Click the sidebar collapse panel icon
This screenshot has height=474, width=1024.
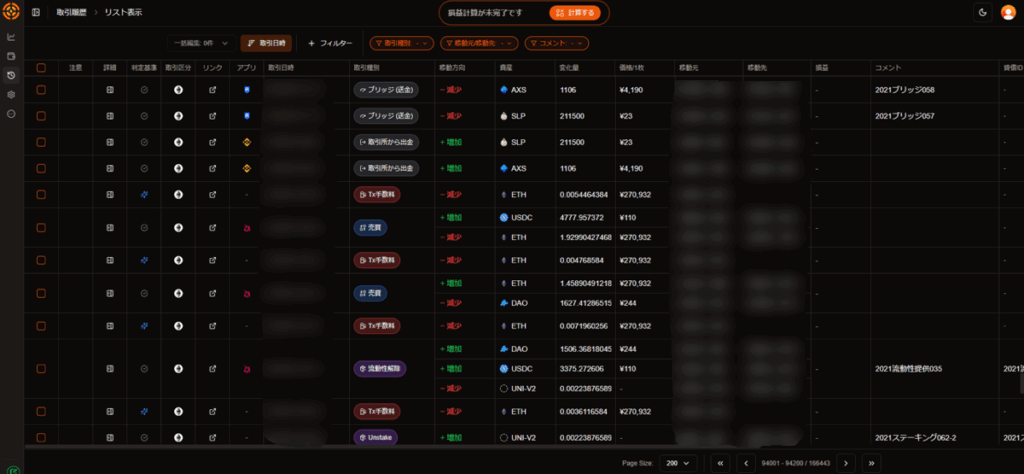[37, 13]
